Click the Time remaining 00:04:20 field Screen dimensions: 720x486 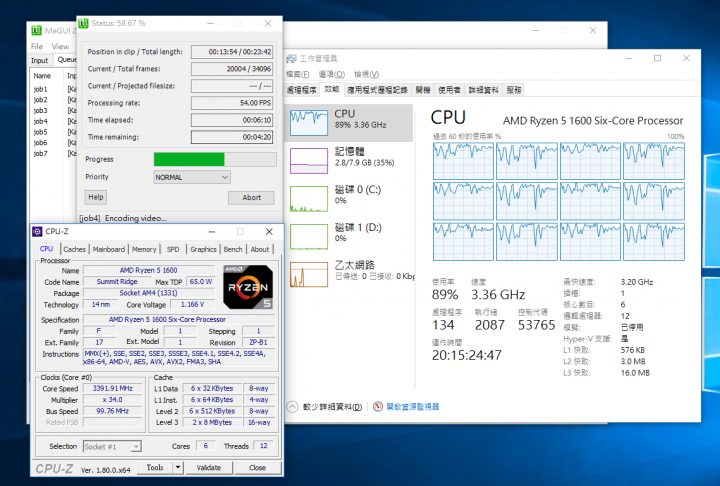pyautogui.click(x=232, y=137)
